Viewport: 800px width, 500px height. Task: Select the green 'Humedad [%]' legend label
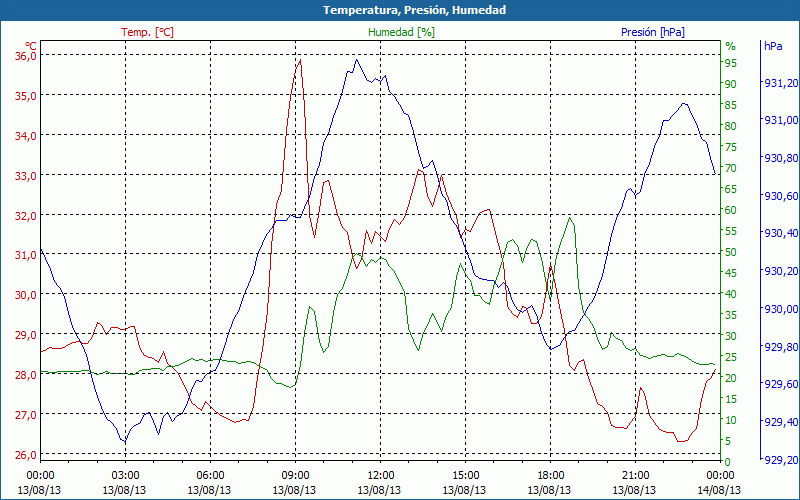pyautogui.click(x=402, y=32)
